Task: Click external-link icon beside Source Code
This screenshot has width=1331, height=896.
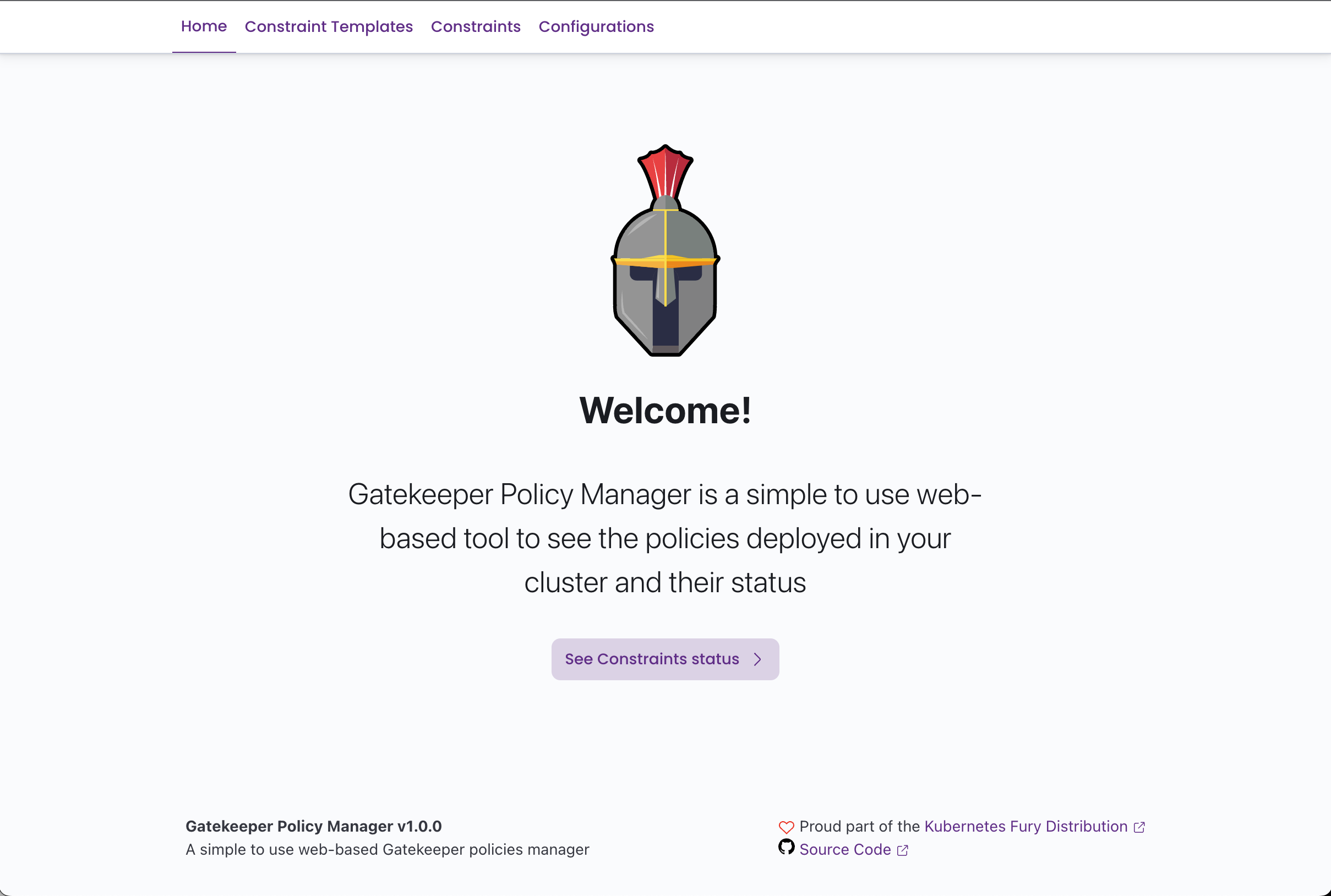Action: (902, 851)
